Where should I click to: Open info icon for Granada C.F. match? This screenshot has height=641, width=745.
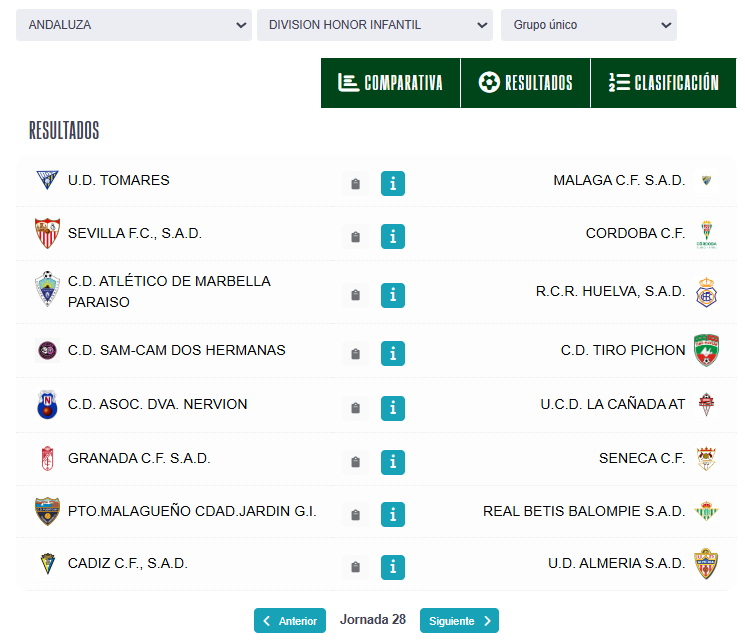point(392,462)
